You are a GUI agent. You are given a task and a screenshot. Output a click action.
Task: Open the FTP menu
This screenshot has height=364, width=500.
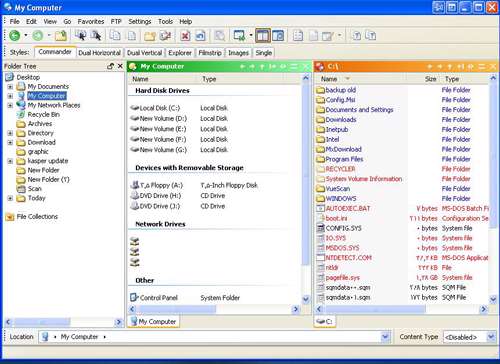116,22
